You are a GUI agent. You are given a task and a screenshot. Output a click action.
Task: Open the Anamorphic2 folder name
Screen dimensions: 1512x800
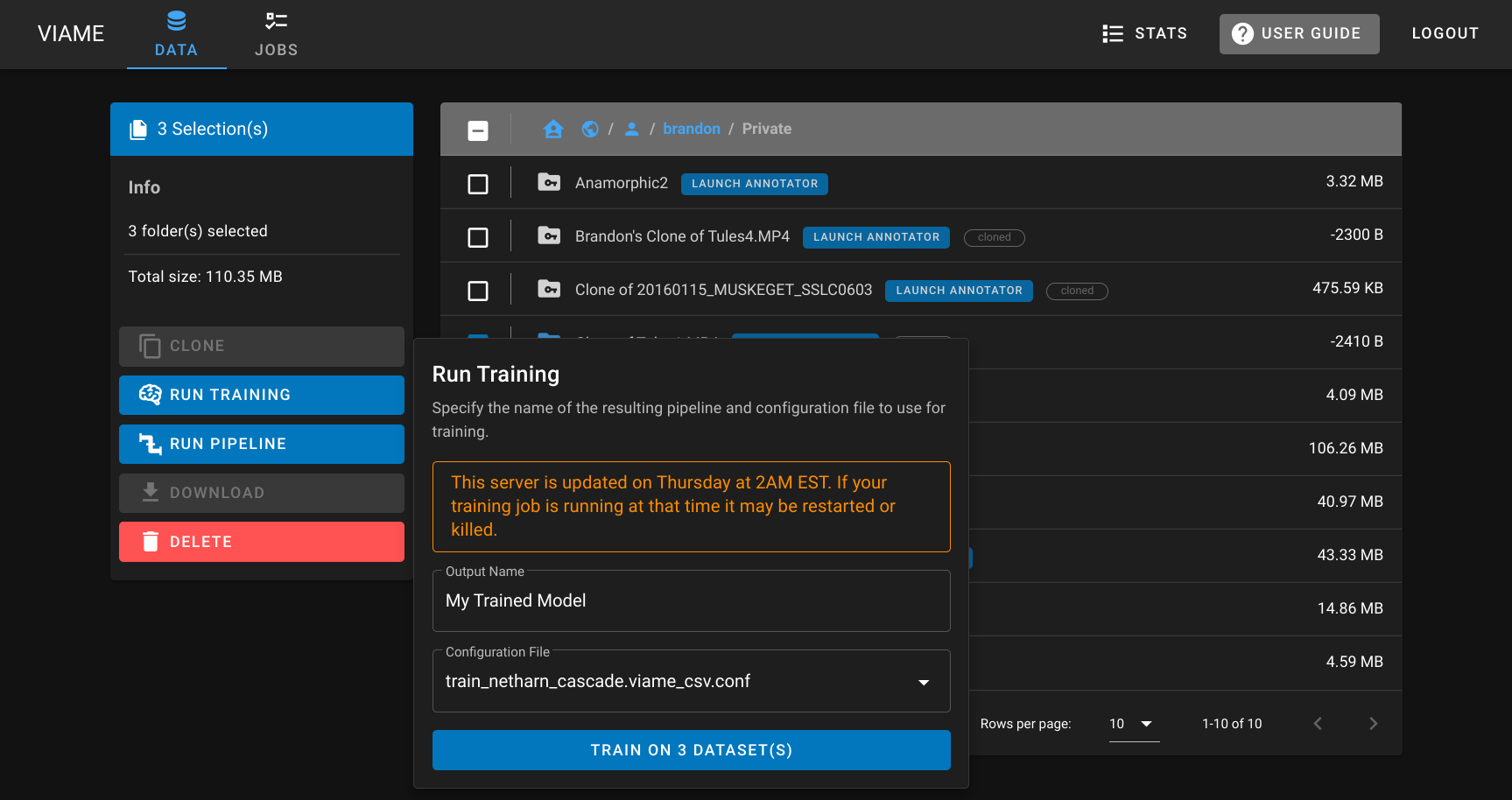point(622,183)
